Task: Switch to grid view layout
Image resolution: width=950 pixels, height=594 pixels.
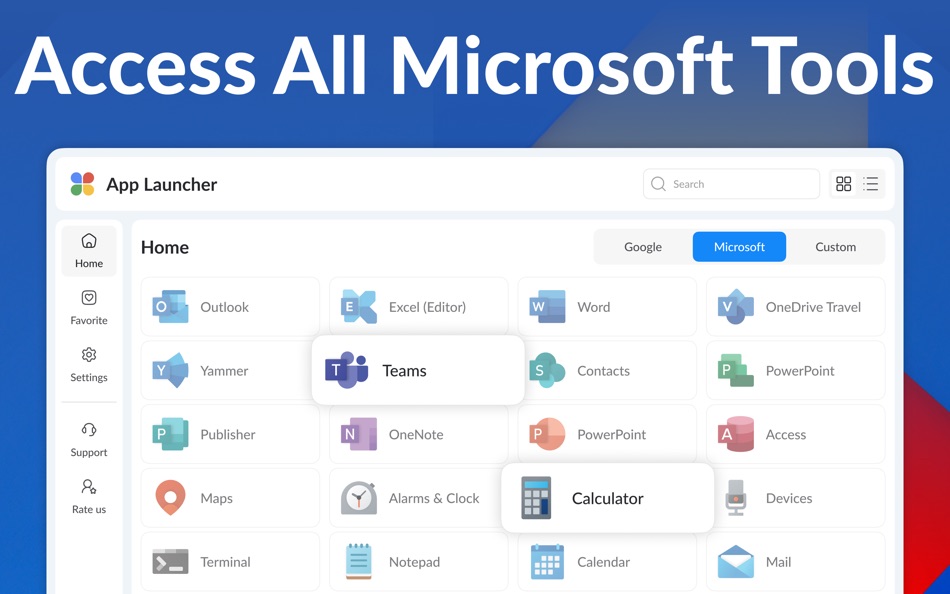Action: click(x=843, y=184)
